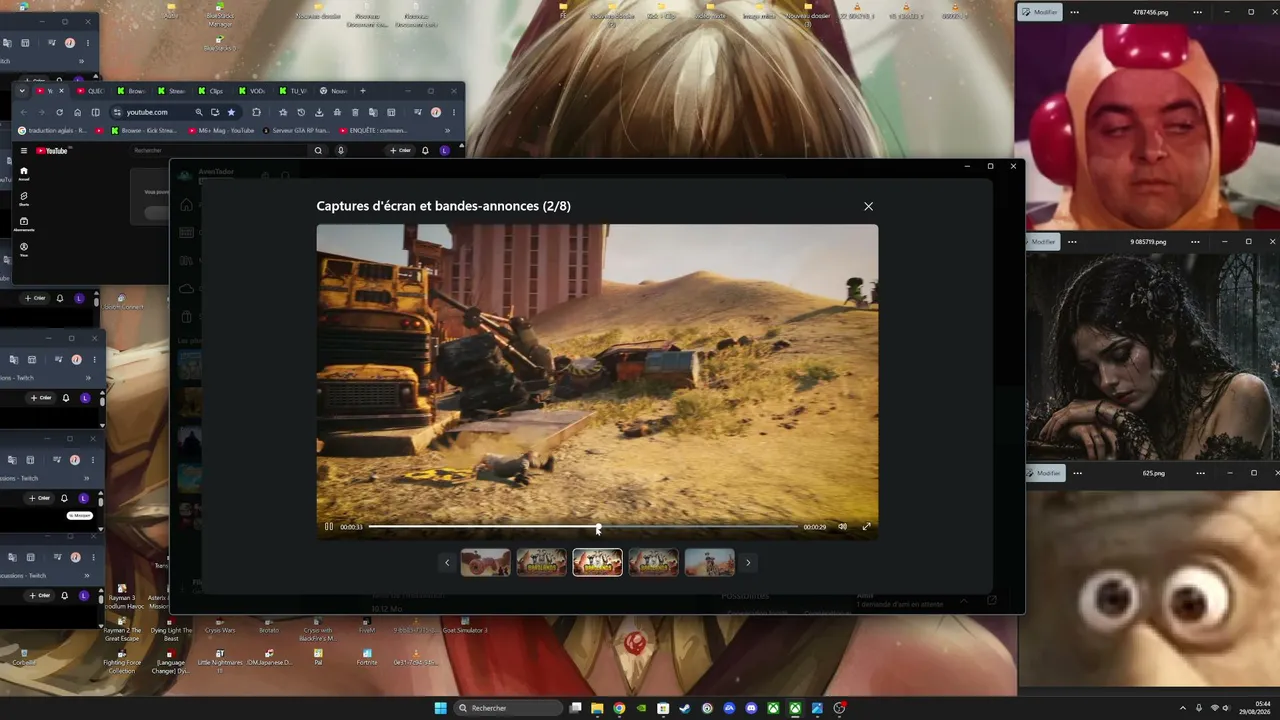Open the Windows Start menu
This screenshot has height=720, width=1280.
tap(440, 708)
